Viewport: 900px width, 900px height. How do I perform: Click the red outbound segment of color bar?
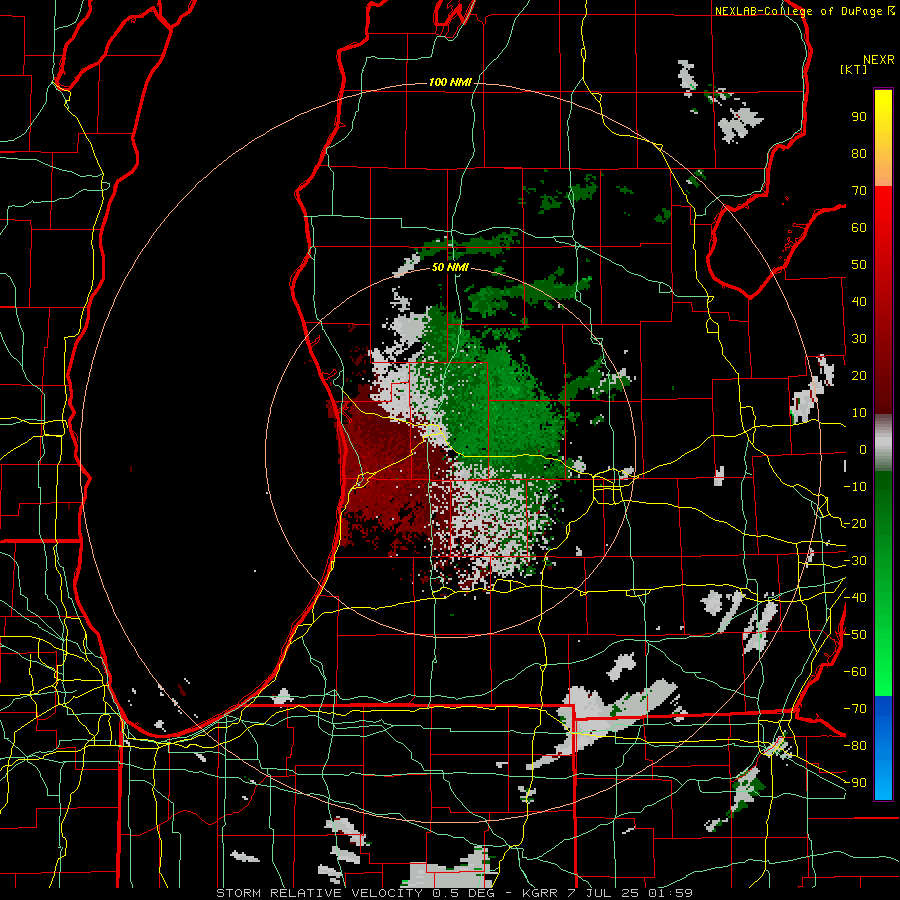883,301
